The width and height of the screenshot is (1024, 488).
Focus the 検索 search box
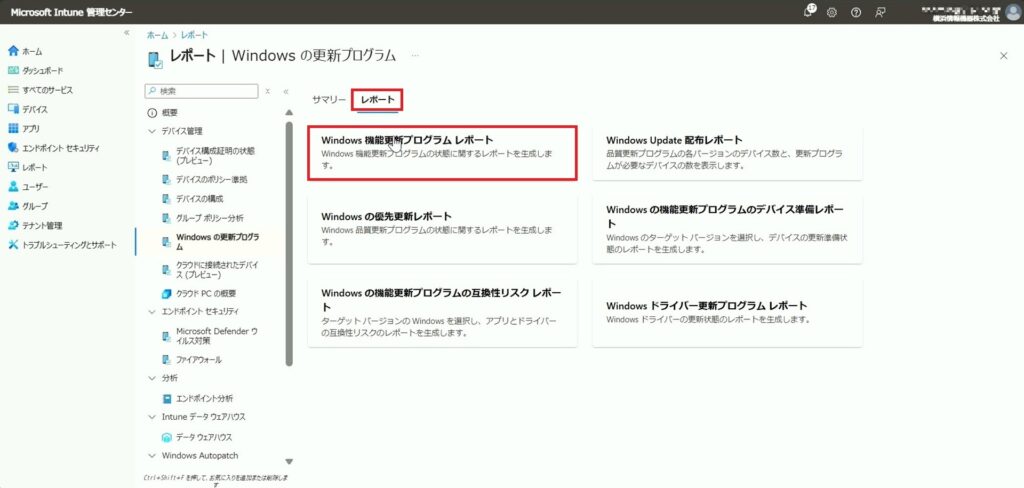coord(202,91)
